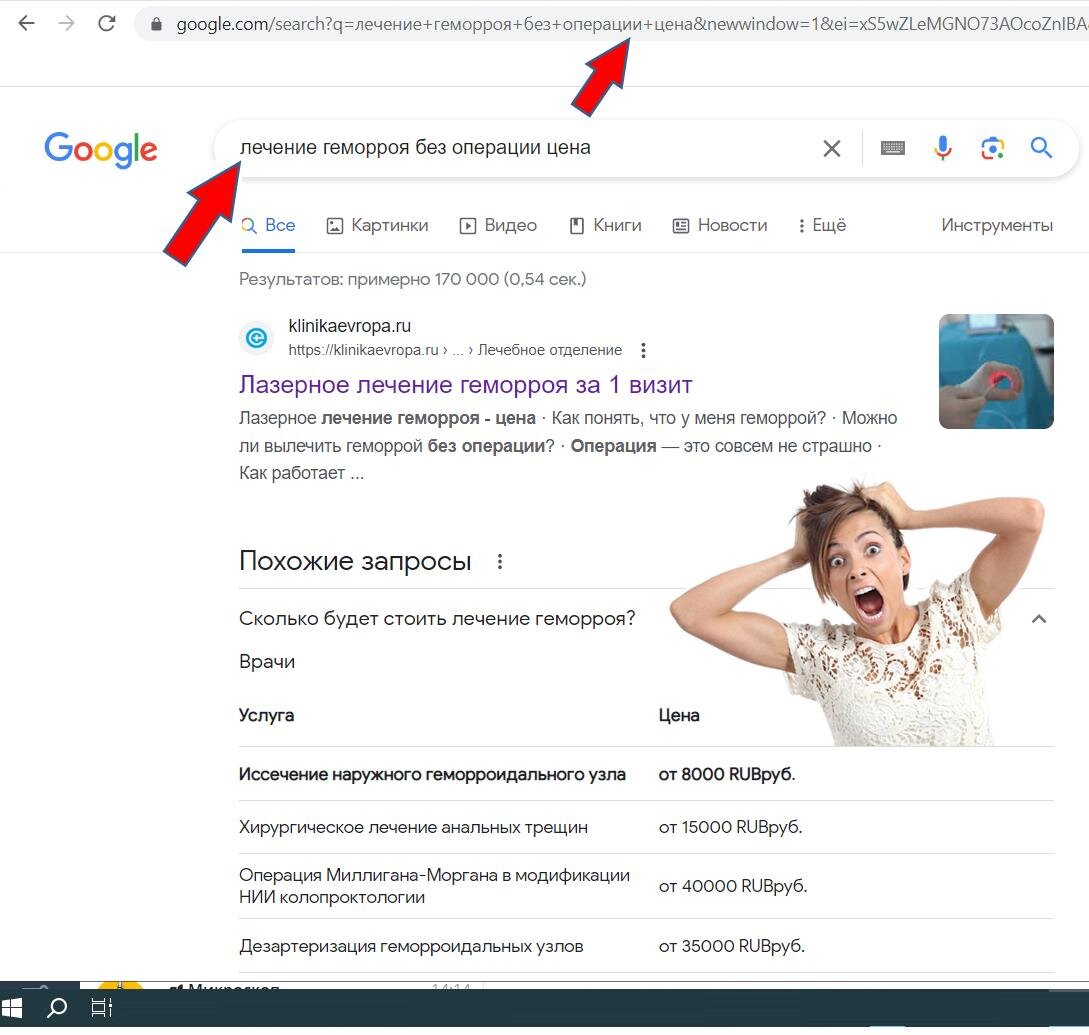
Task: Expand more search options via Ещё
Action: [x=822, y=225]
